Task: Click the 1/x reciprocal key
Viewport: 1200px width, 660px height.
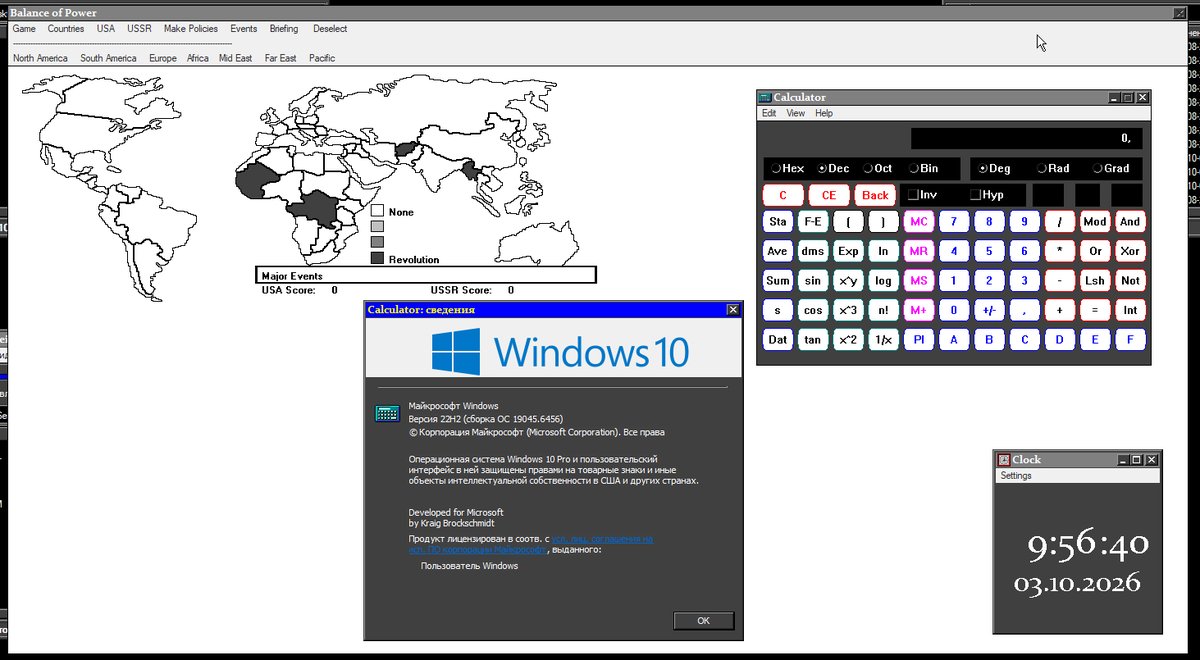Action: pos(884,340)
